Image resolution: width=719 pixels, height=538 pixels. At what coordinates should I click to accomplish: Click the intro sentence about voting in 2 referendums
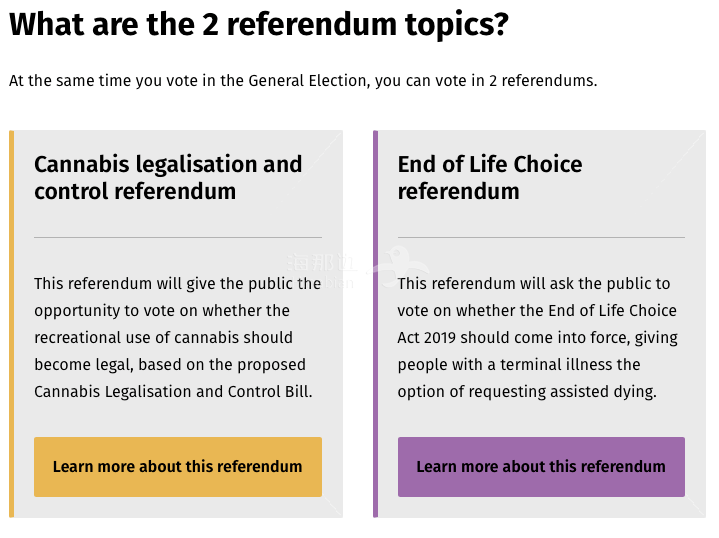[x=303, y=80]
